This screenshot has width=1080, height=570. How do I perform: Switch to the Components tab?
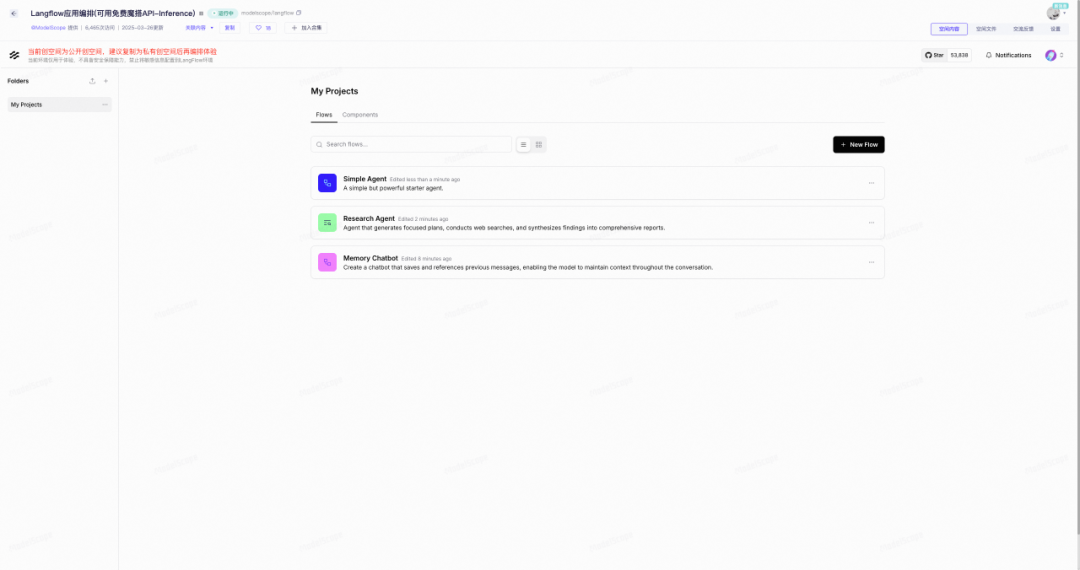(360, 115)
